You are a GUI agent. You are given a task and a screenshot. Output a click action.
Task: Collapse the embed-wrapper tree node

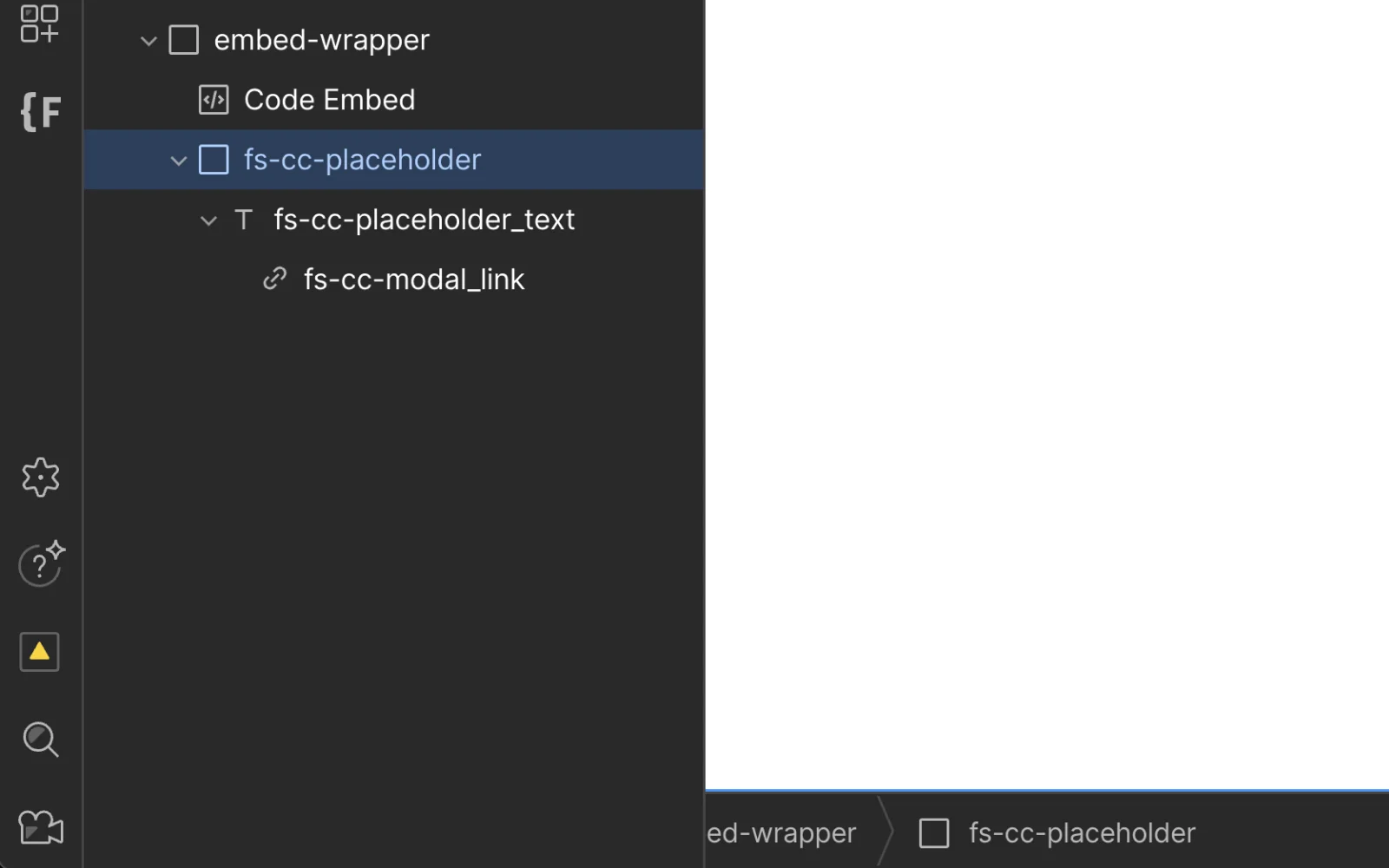148,41
